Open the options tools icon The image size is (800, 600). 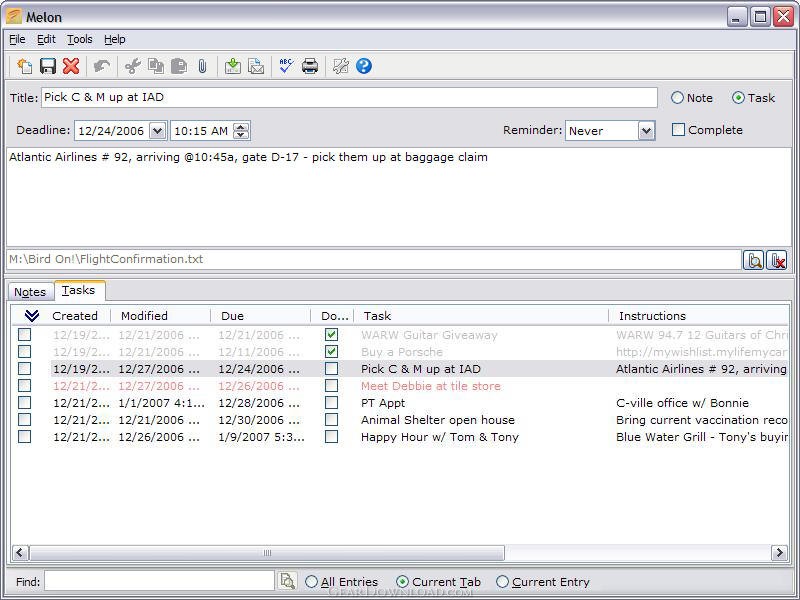pos(340,66)
